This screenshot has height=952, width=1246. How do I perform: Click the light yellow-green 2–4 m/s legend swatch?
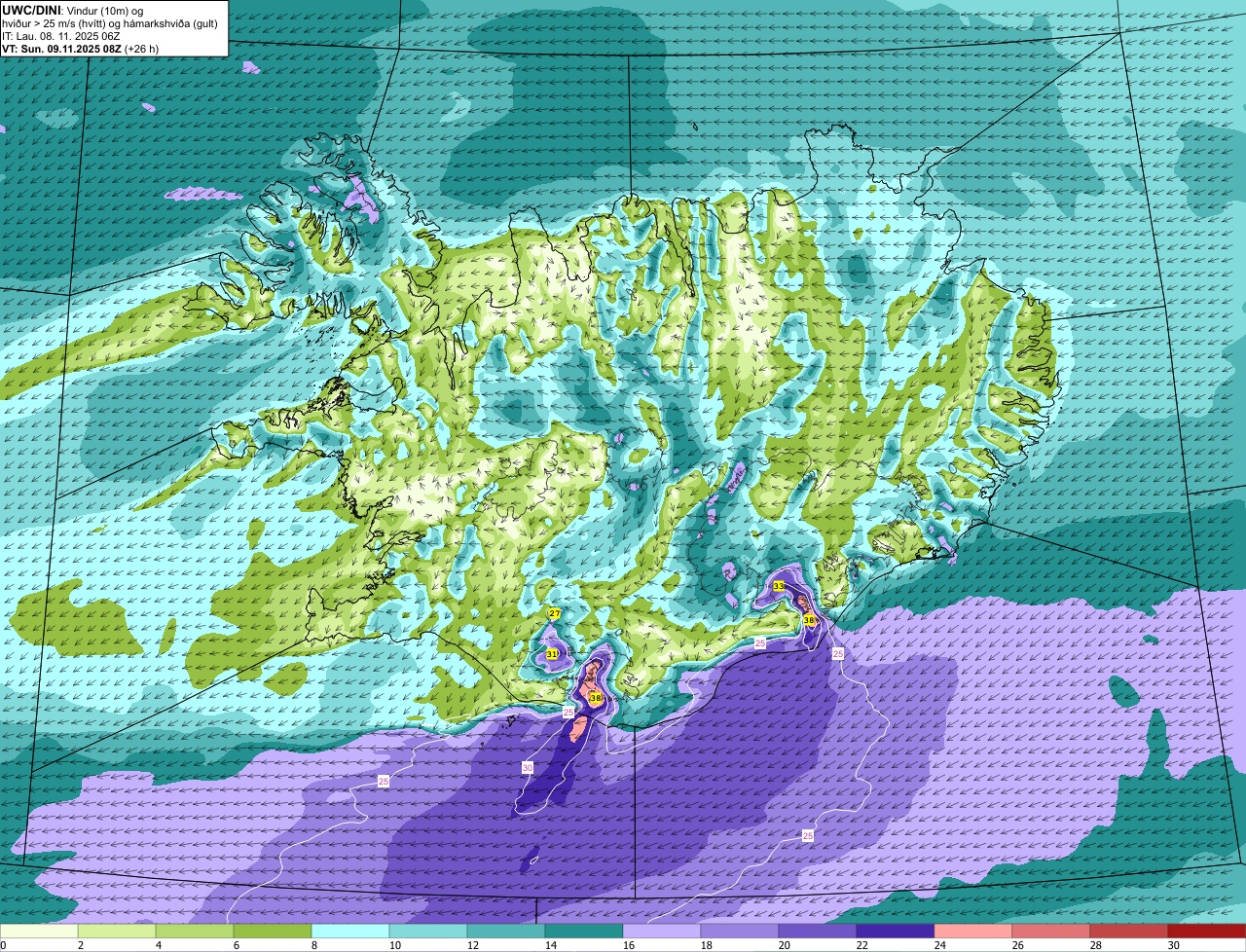(x=117, y=931)
